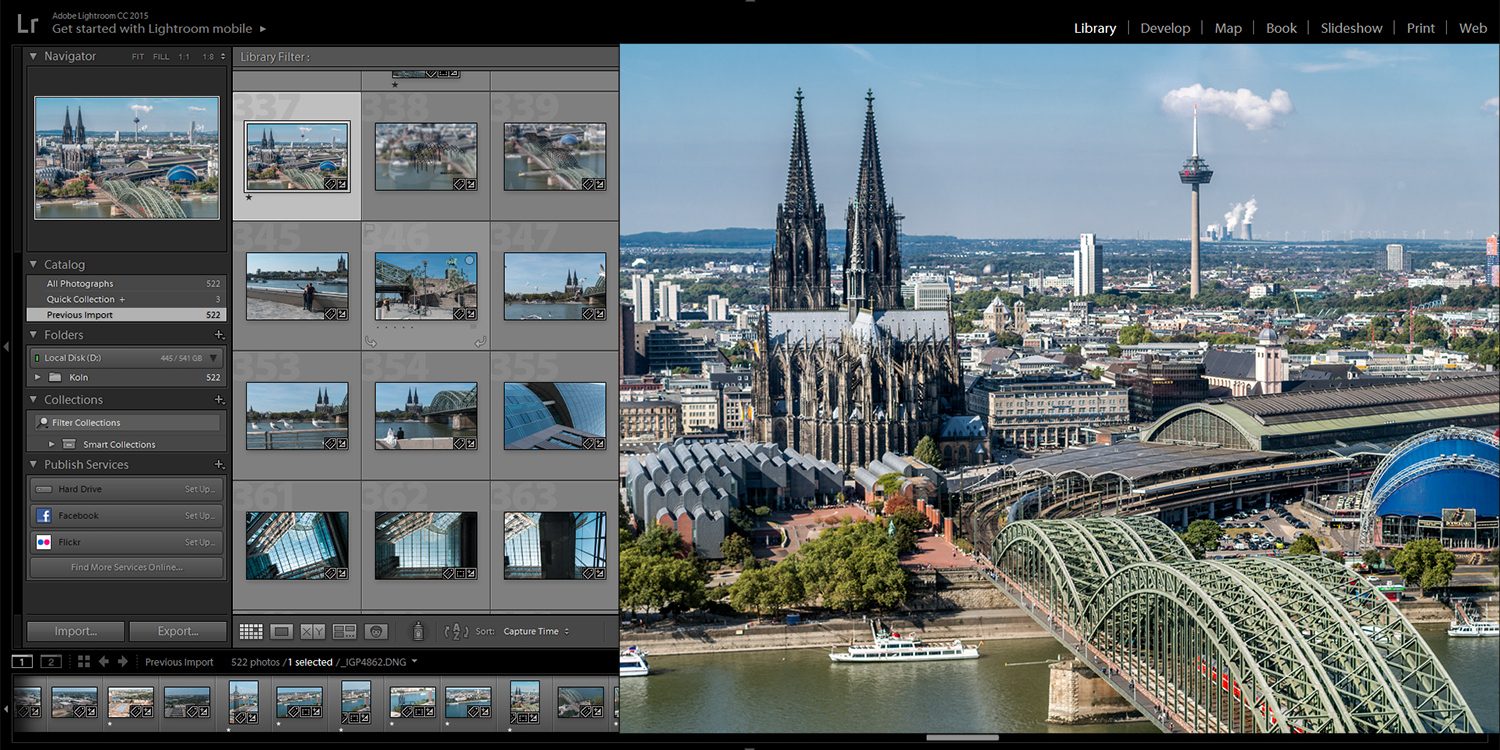Select the Loupe view icon
1500x750 pixels.
coord(282,631)
